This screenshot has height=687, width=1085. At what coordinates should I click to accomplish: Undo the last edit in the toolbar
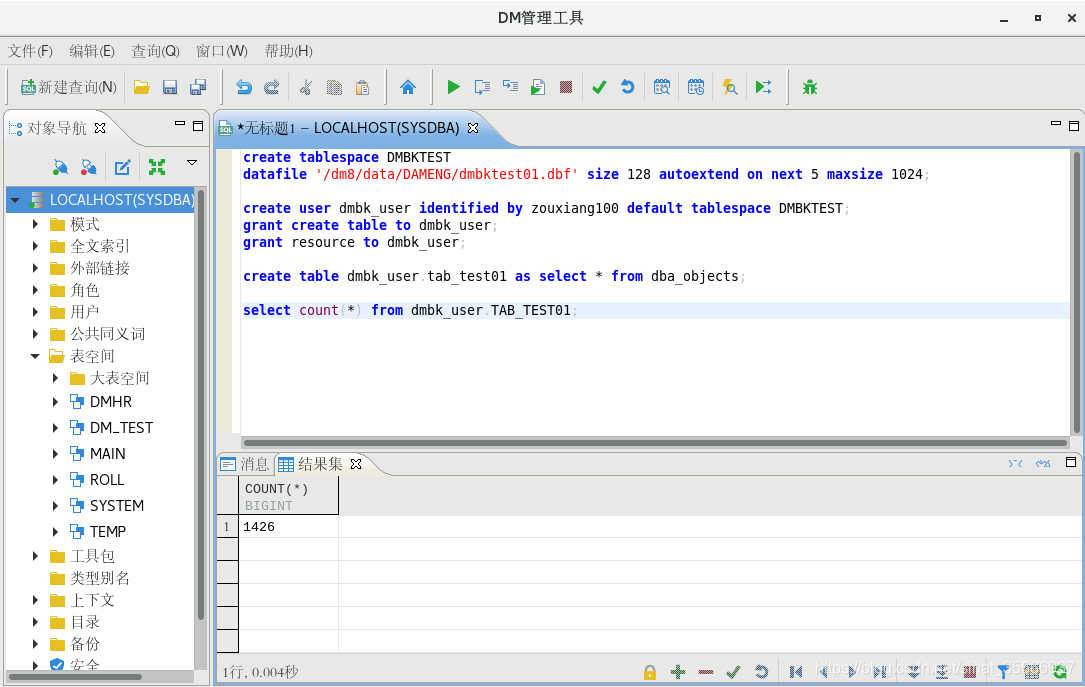[x=244, y=87]
